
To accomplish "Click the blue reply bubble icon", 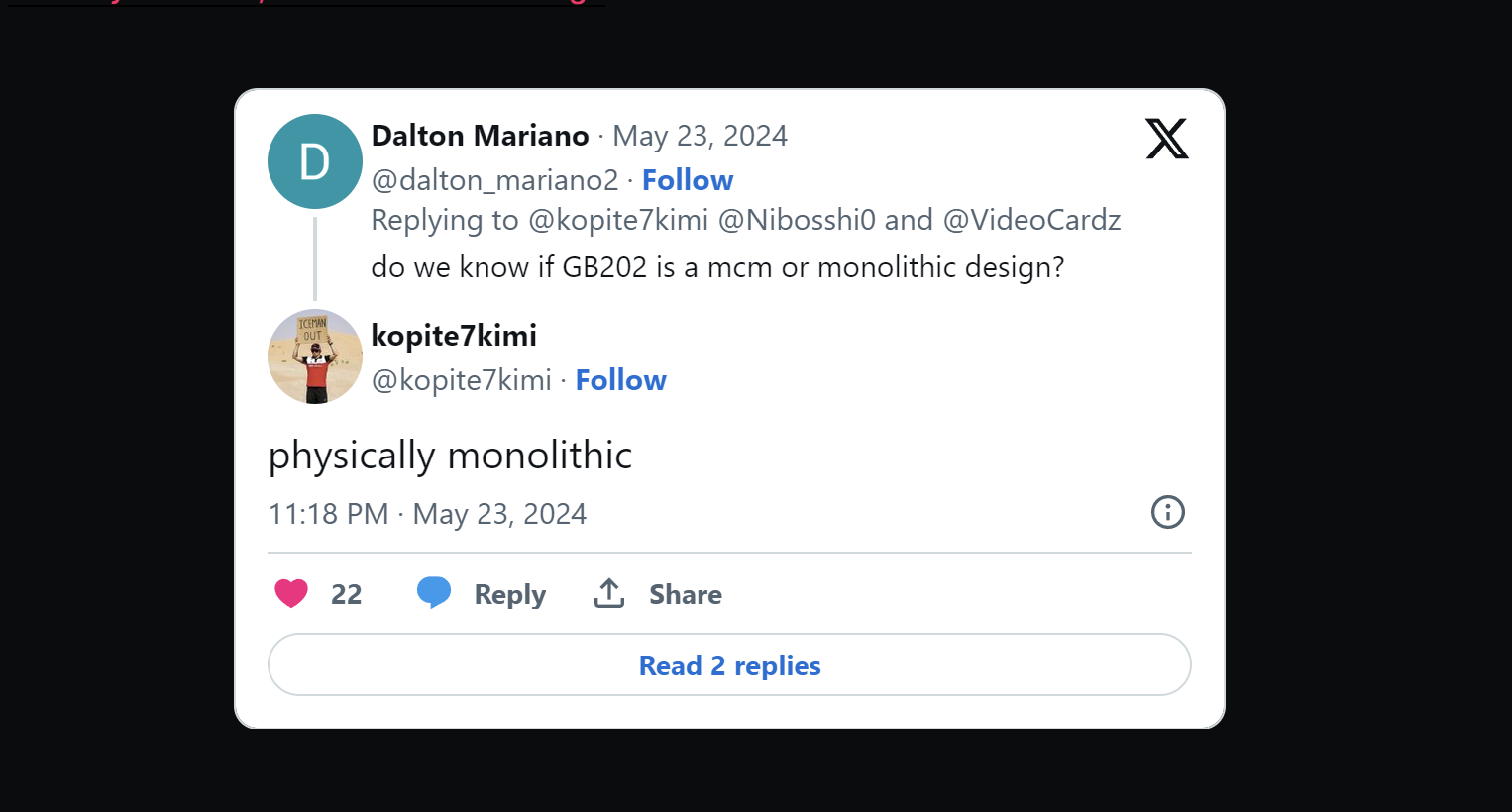I will (434, 592).
